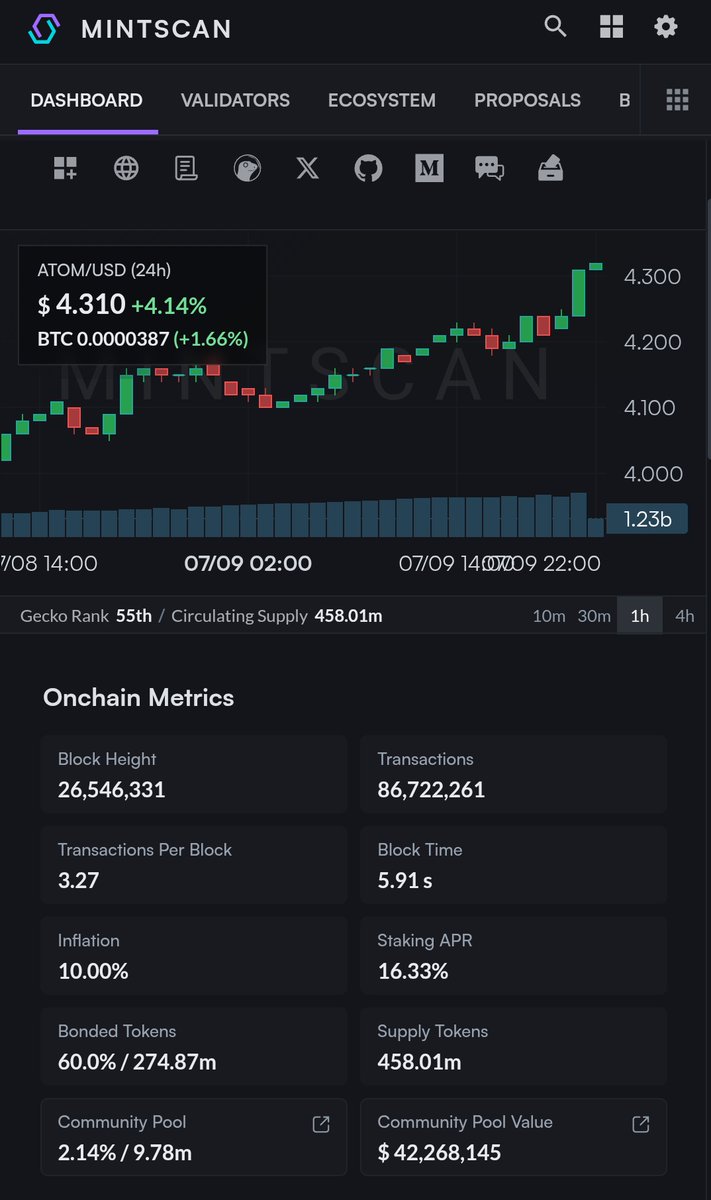The height and width of the screenshot is (1200, 711).
Task: Click the Bonded Tokens card
Action: 194,1046
